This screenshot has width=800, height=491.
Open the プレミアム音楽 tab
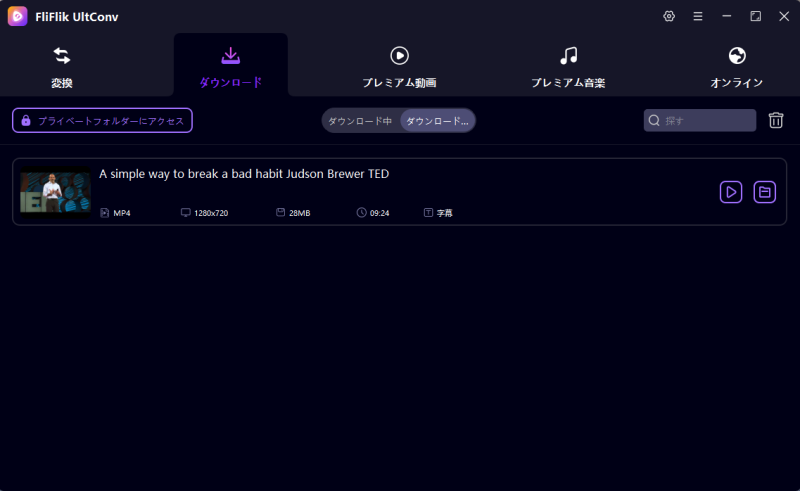pyautogui.click(x=568, y=67)
